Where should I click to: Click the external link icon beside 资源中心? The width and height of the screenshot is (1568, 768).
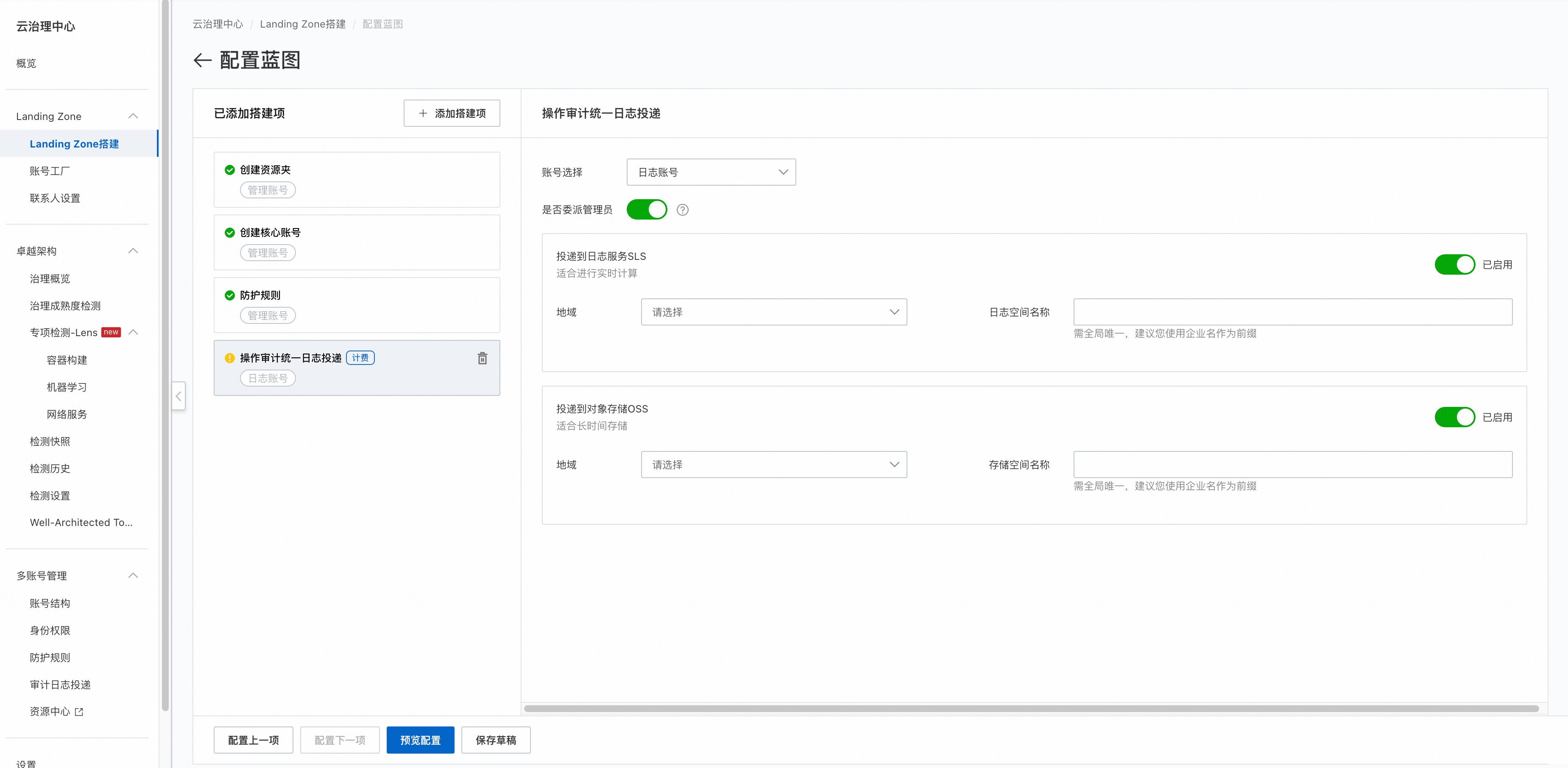click(x=79, y=712)
